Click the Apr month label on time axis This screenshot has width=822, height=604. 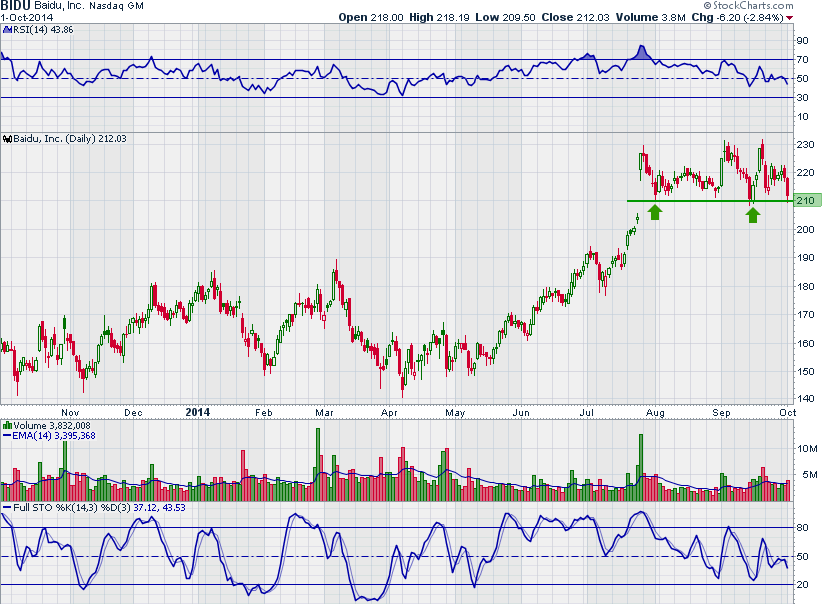[389, 413]
